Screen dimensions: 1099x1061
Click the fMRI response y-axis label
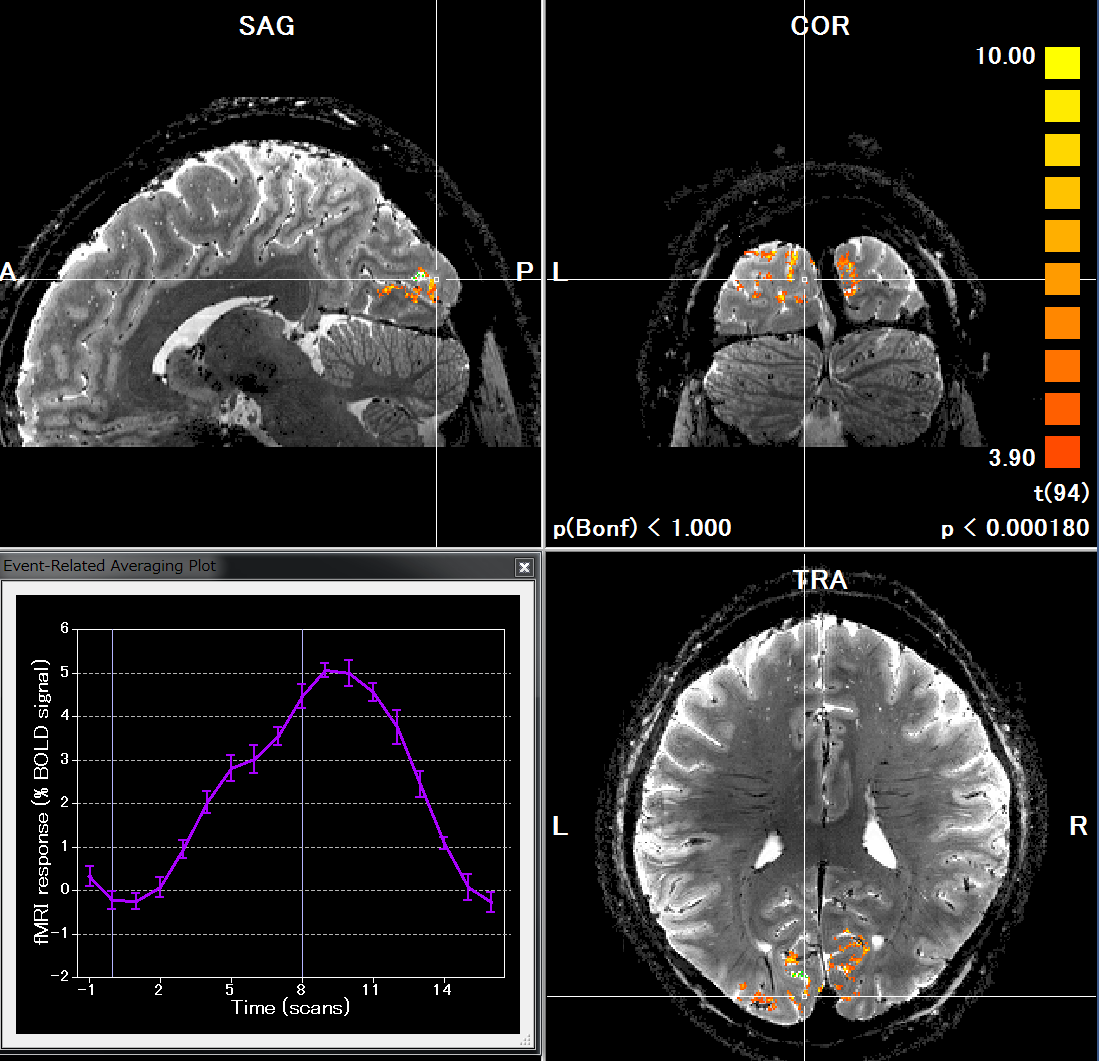40,803
